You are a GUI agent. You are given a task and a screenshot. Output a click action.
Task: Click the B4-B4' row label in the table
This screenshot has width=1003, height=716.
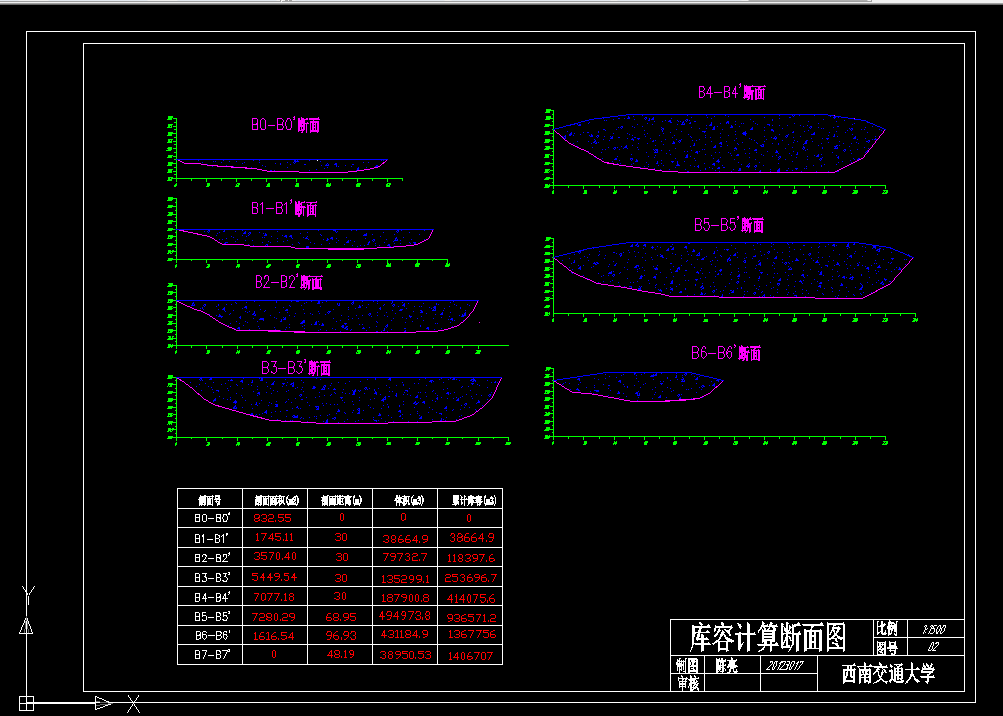[212, 597]
